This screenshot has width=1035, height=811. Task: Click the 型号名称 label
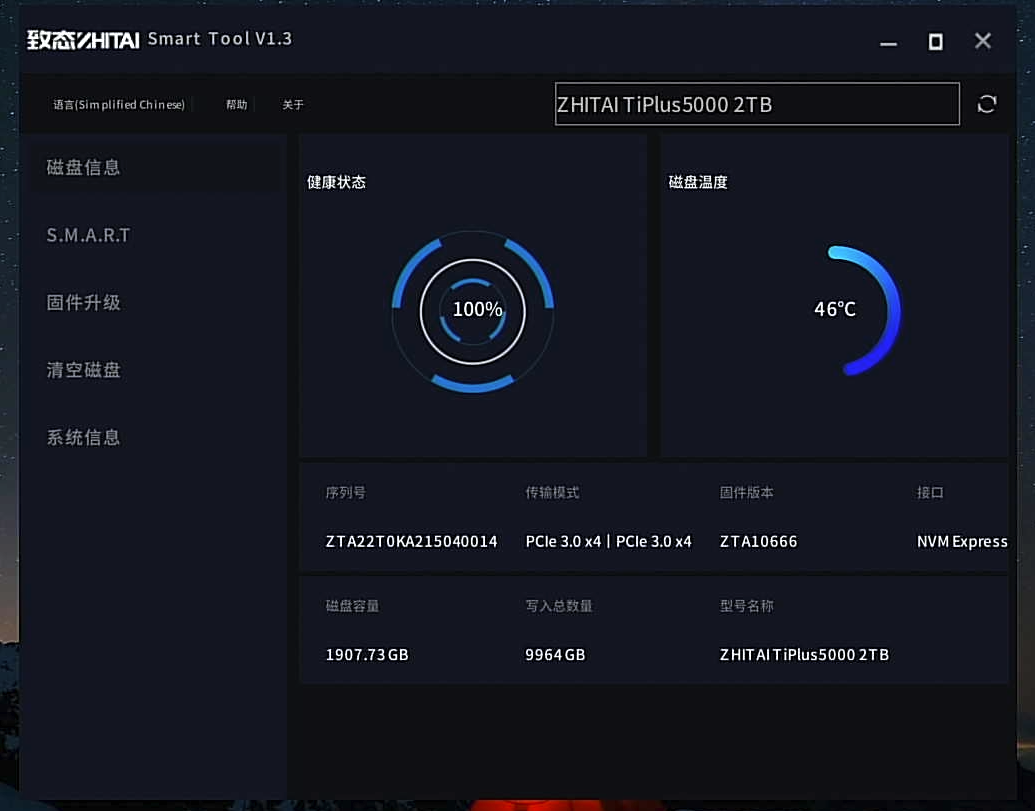click(x=746, y=606)
